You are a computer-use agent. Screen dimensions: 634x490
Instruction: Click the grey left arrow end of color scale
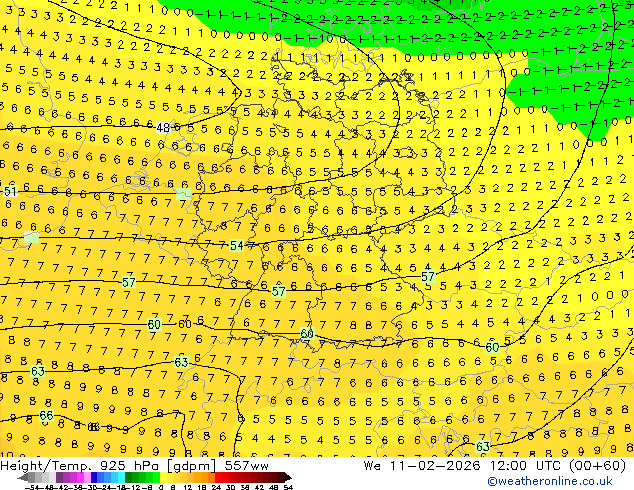point(23,478)
